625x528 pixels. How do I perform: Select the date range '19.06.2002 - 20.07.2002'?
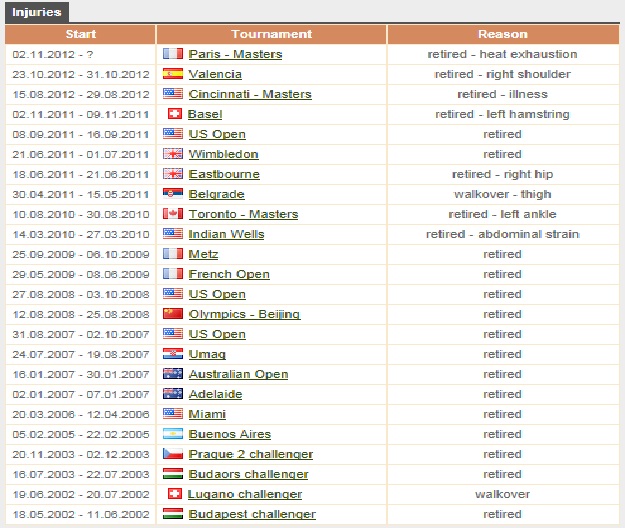point(81,494)
